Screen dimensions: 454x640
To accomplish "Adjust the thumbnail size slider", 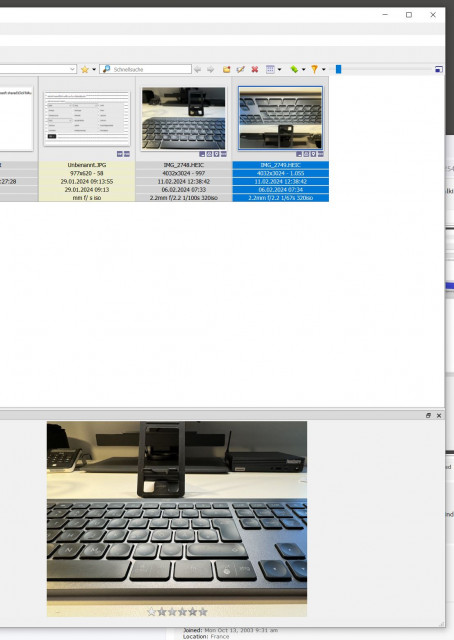I will (x=338, y=69).
